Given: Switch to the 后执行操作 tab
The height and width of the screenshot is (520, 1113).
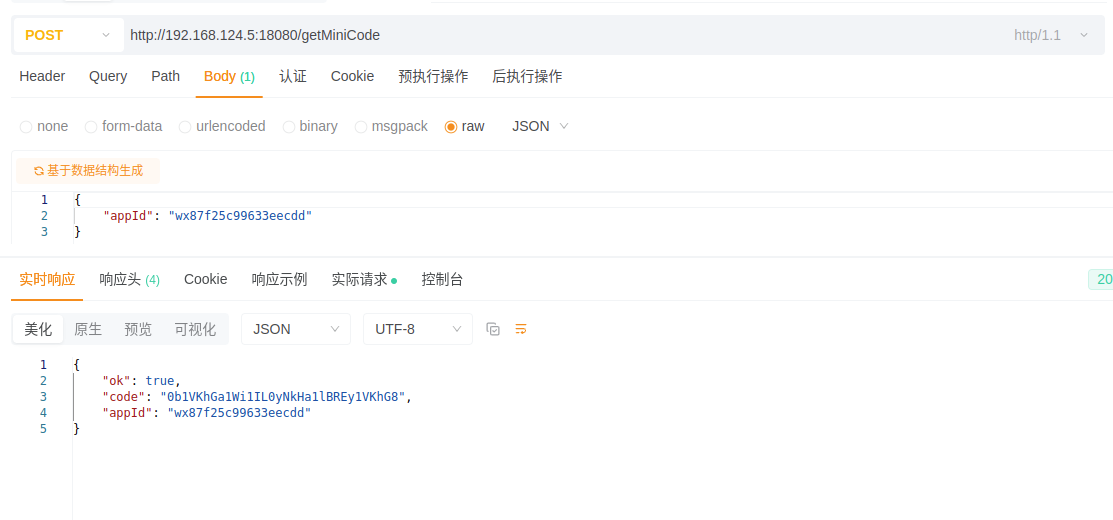Looking at the screenshot, I should (x=527, y=77).
